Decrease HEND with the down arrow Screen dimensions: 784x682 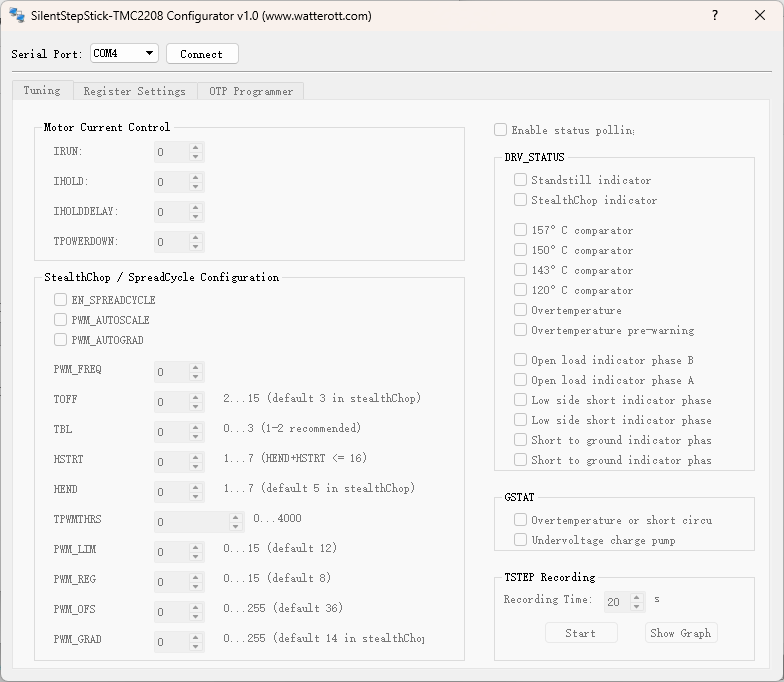[x=196, y=496]
